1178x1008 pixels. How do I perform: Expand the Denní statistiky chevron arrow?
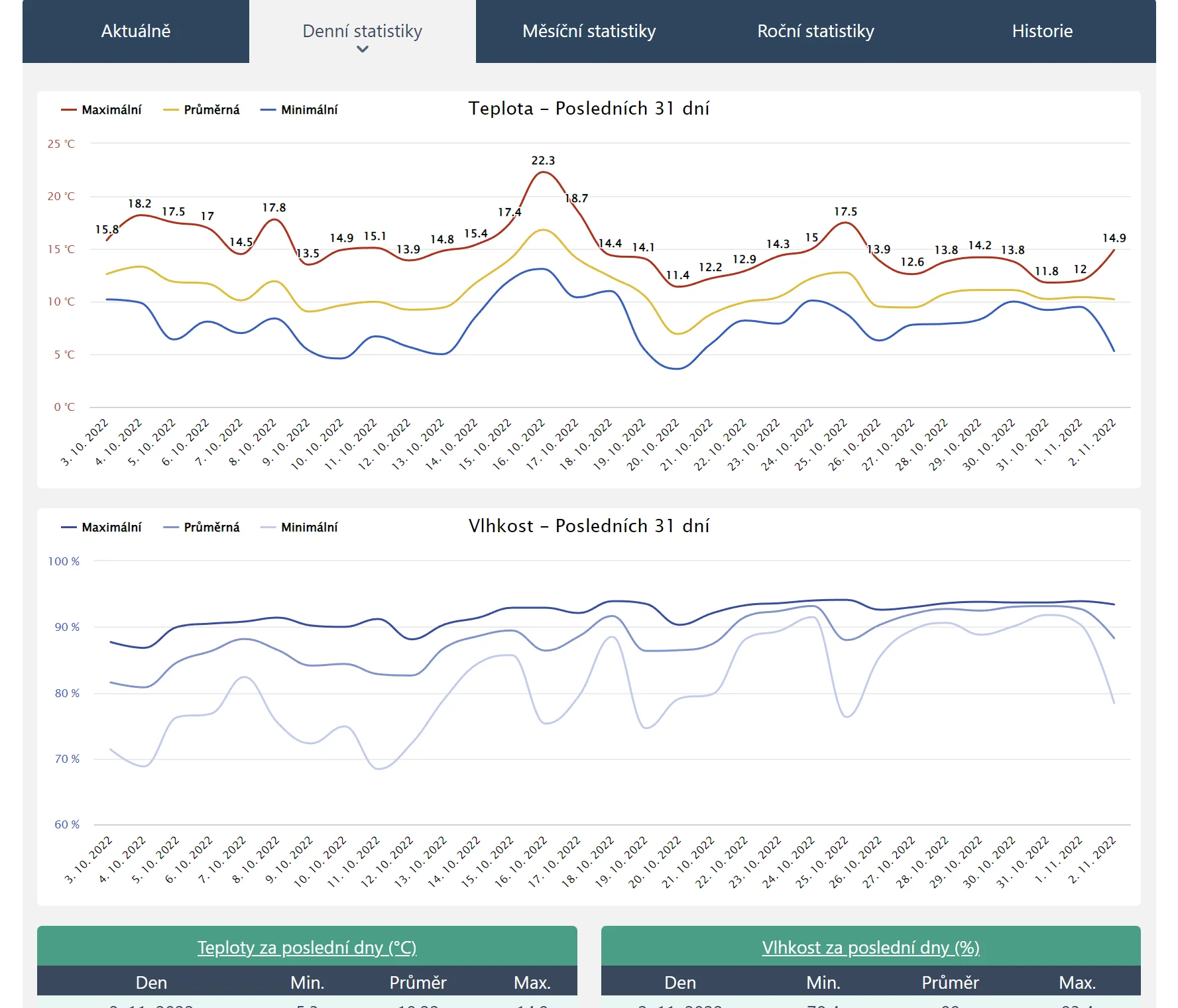tap(362, 49)
